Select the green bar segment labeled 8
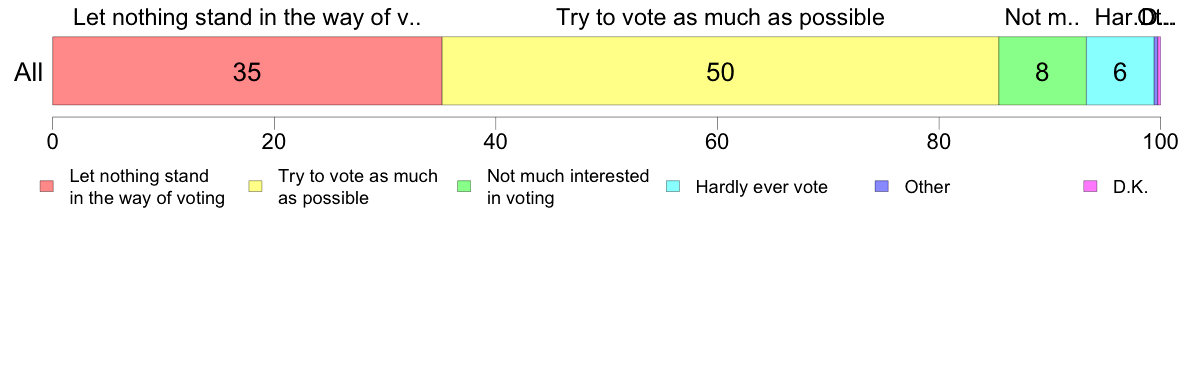This screenshot has width=1188, height=368. click(x=1043, y=70)
